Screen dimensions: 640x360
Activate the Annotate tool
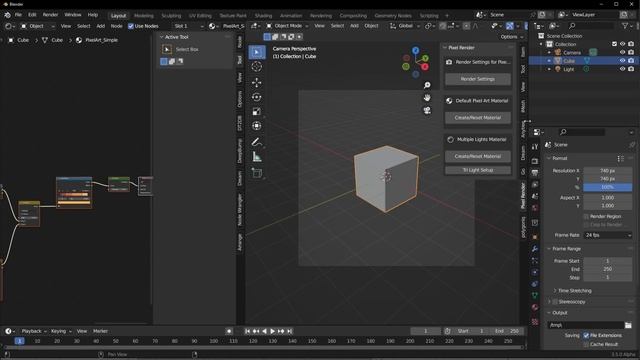pyautogui.click(x=257, y=142)
